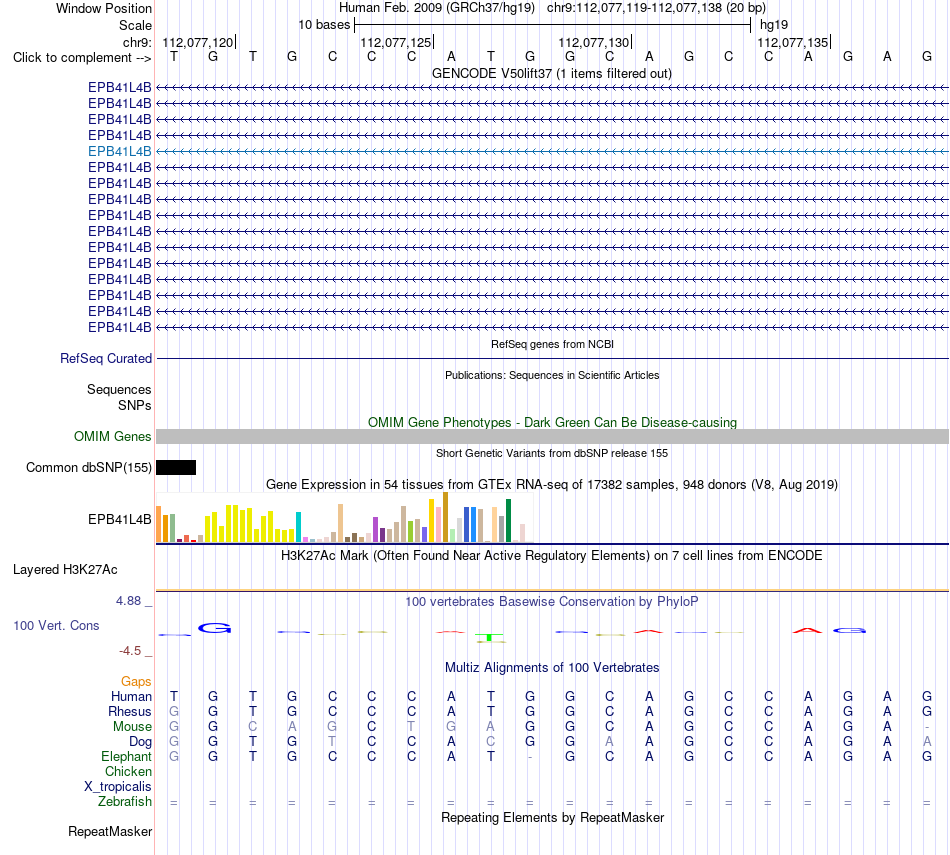Click the Window Position label
Screen dimensions: 950x855
tap(104, 8)
